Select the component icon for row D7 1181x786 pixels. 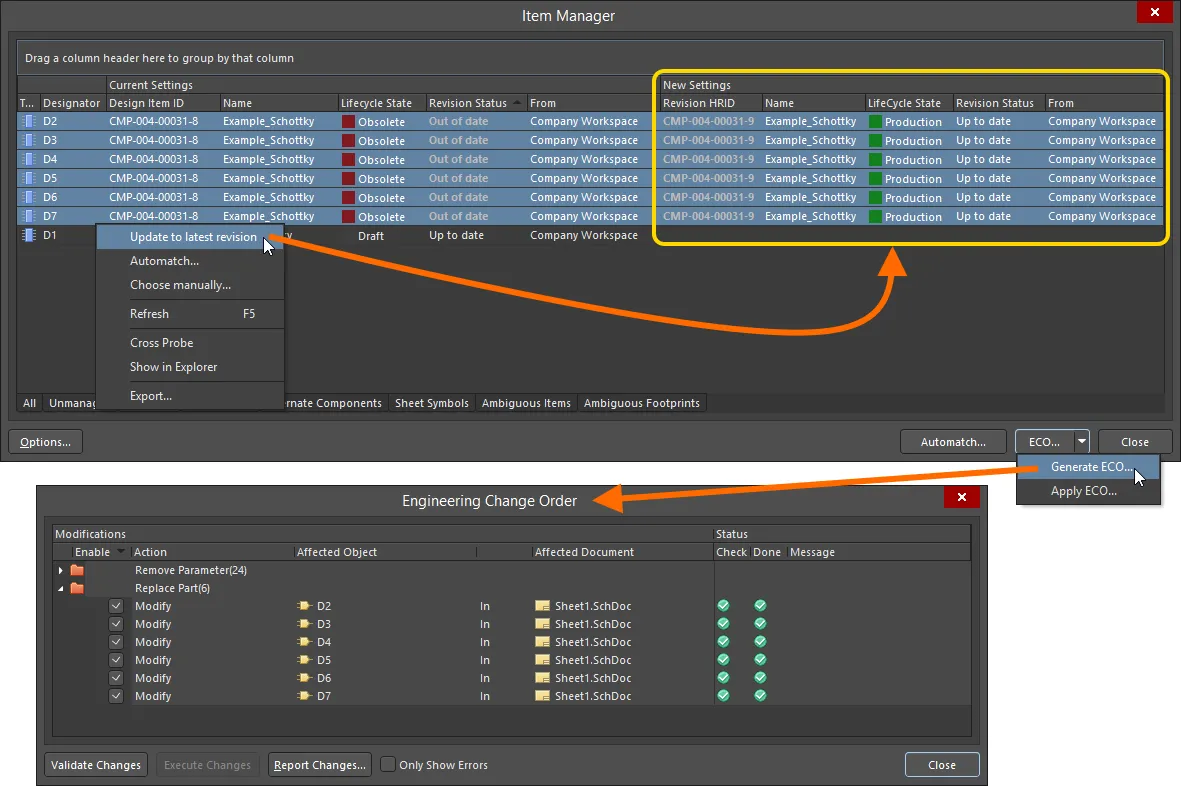tap(29, 216)
